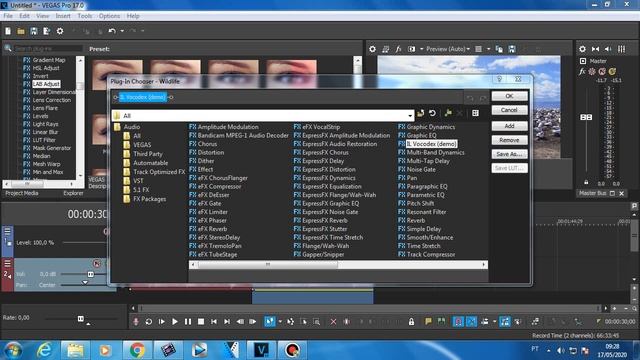640x360 pixels.
Task: Click the refresh icon in Plug-In Chooser
Action: pos(433,113)
